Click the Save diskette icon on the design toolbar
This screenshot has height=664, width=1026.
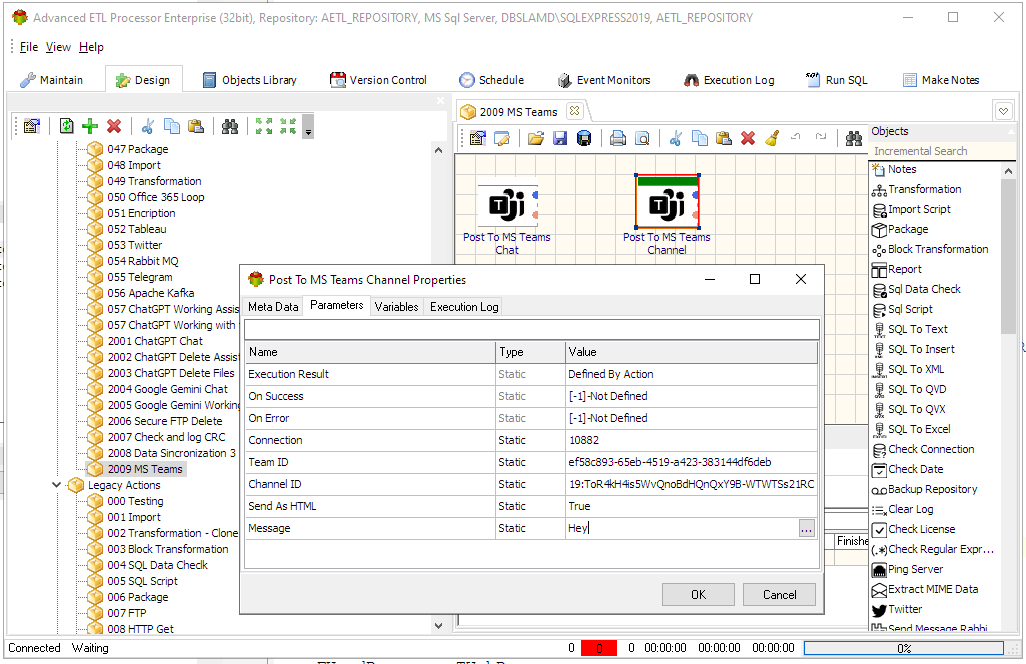coord(559,137)
